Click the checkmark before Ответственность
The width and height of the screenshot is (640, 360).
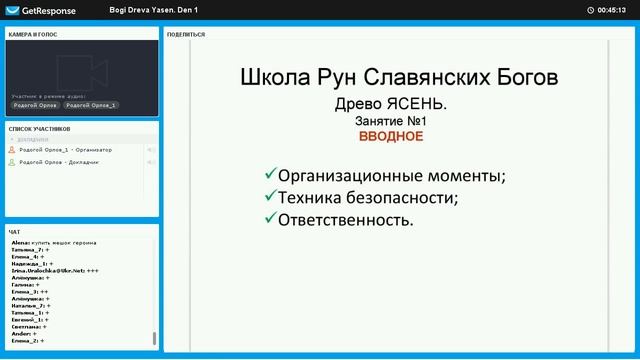click(x=271, y=218)
